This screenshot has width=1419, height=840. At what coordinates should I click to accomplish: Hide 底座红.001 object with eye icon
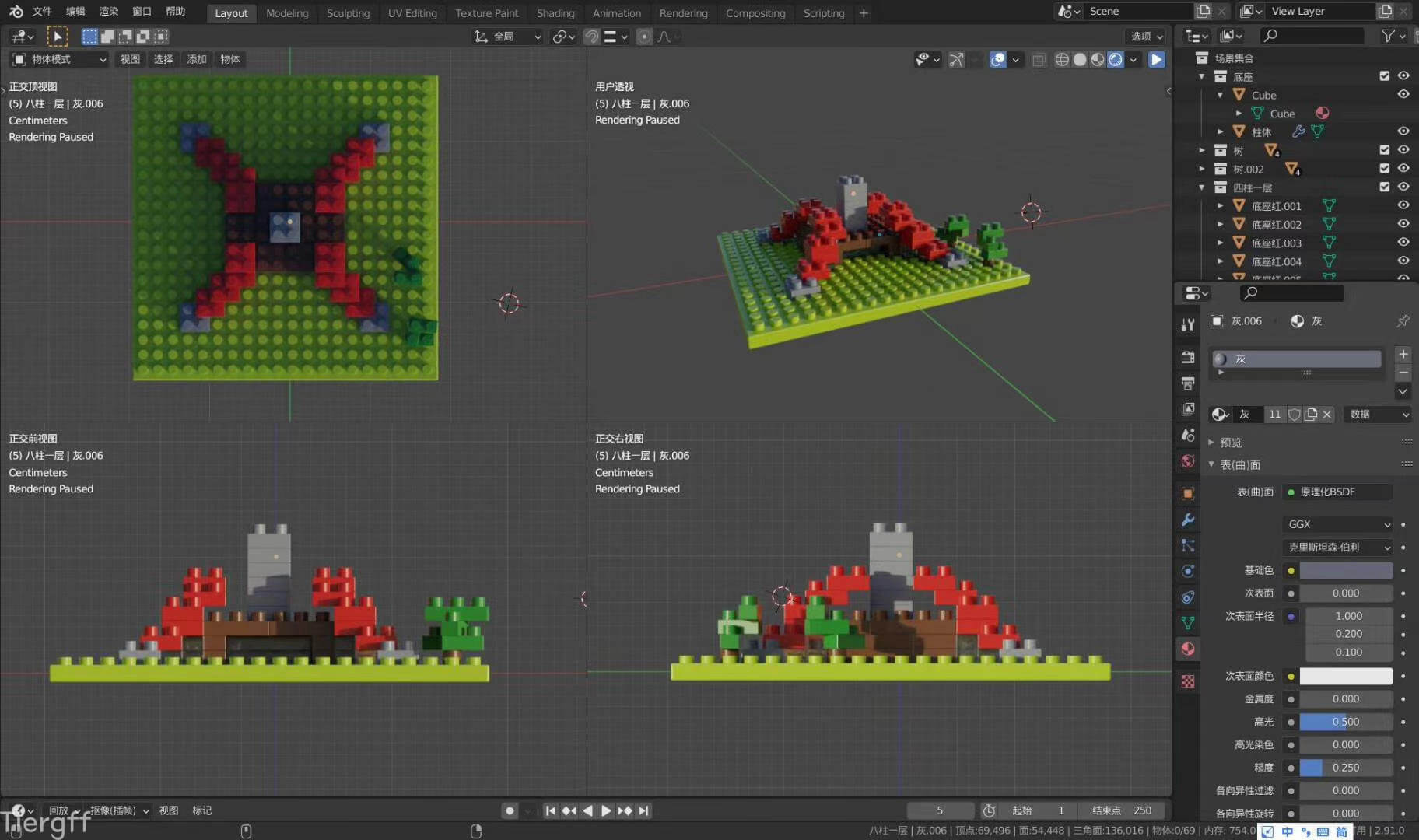click(1403, 206)
